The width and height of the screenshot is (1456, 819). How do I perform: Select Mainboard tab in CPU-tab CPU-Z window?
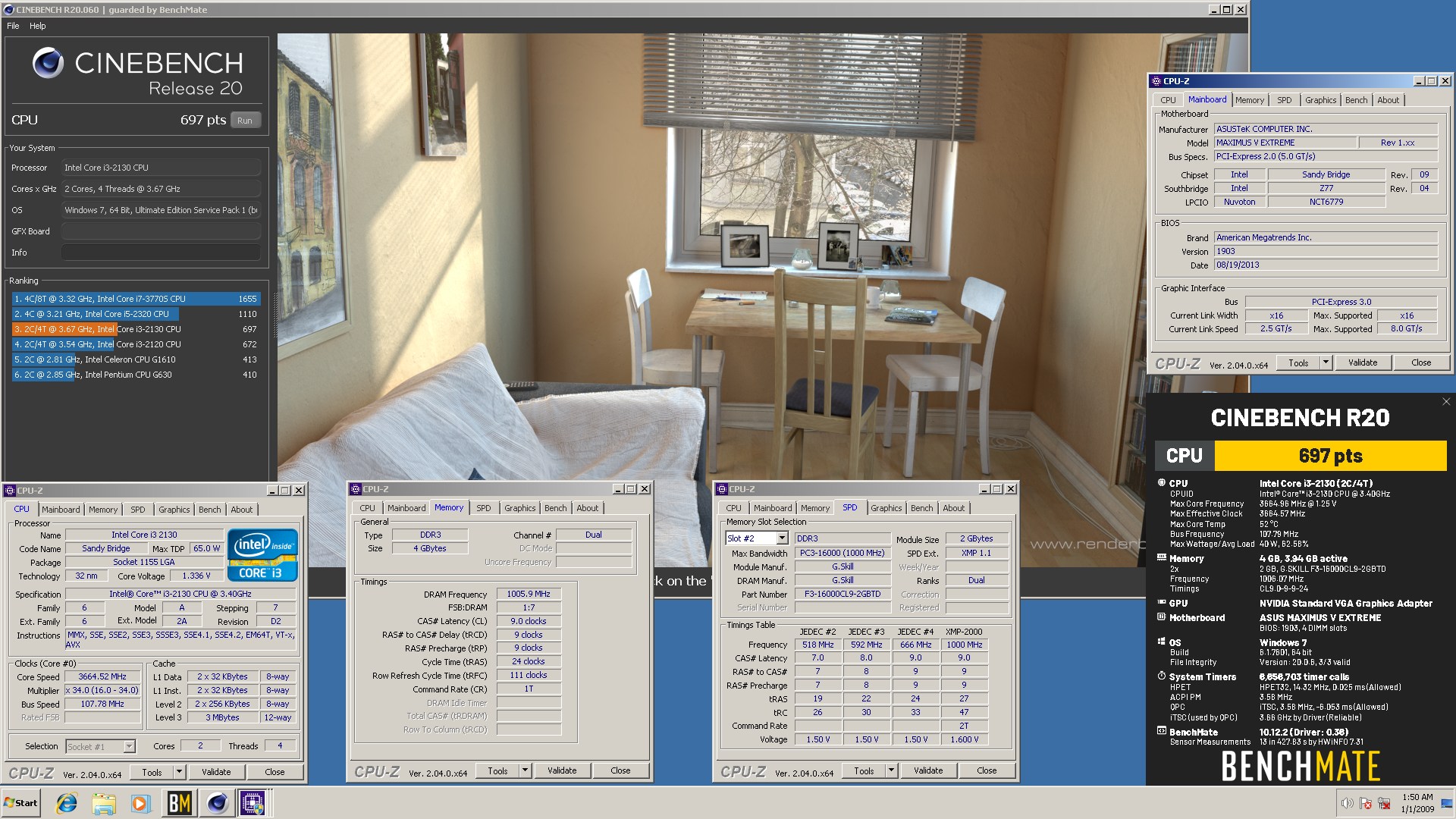[61, 510]
